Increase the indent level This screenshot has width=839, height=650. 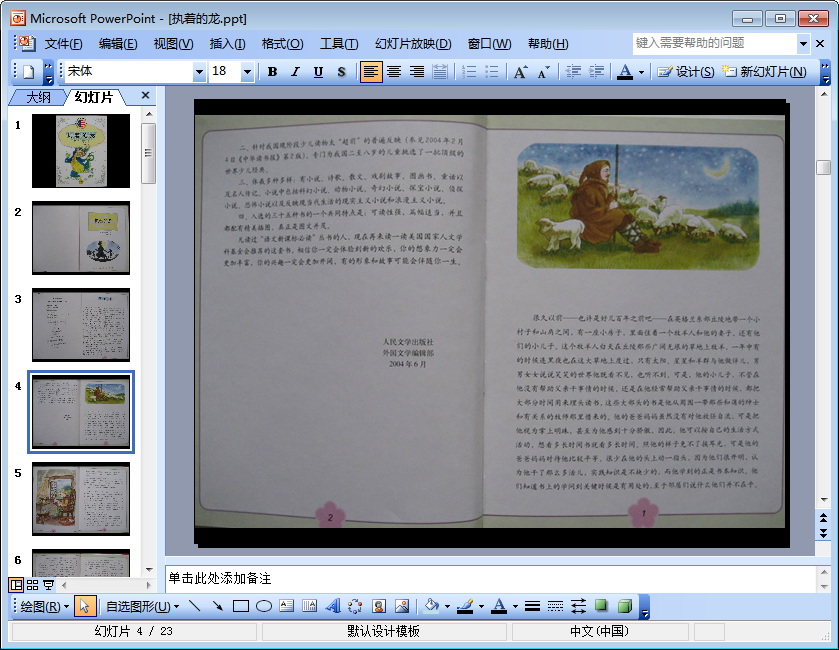pyautogui.click(x=596, y=72)
